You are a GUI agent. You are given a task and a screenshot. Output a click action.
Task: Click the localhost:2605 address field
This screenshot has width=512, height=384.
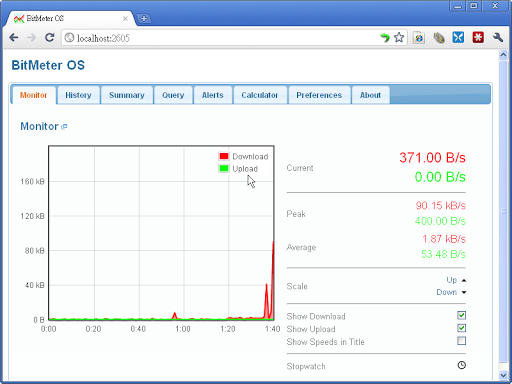click(220, 38)
